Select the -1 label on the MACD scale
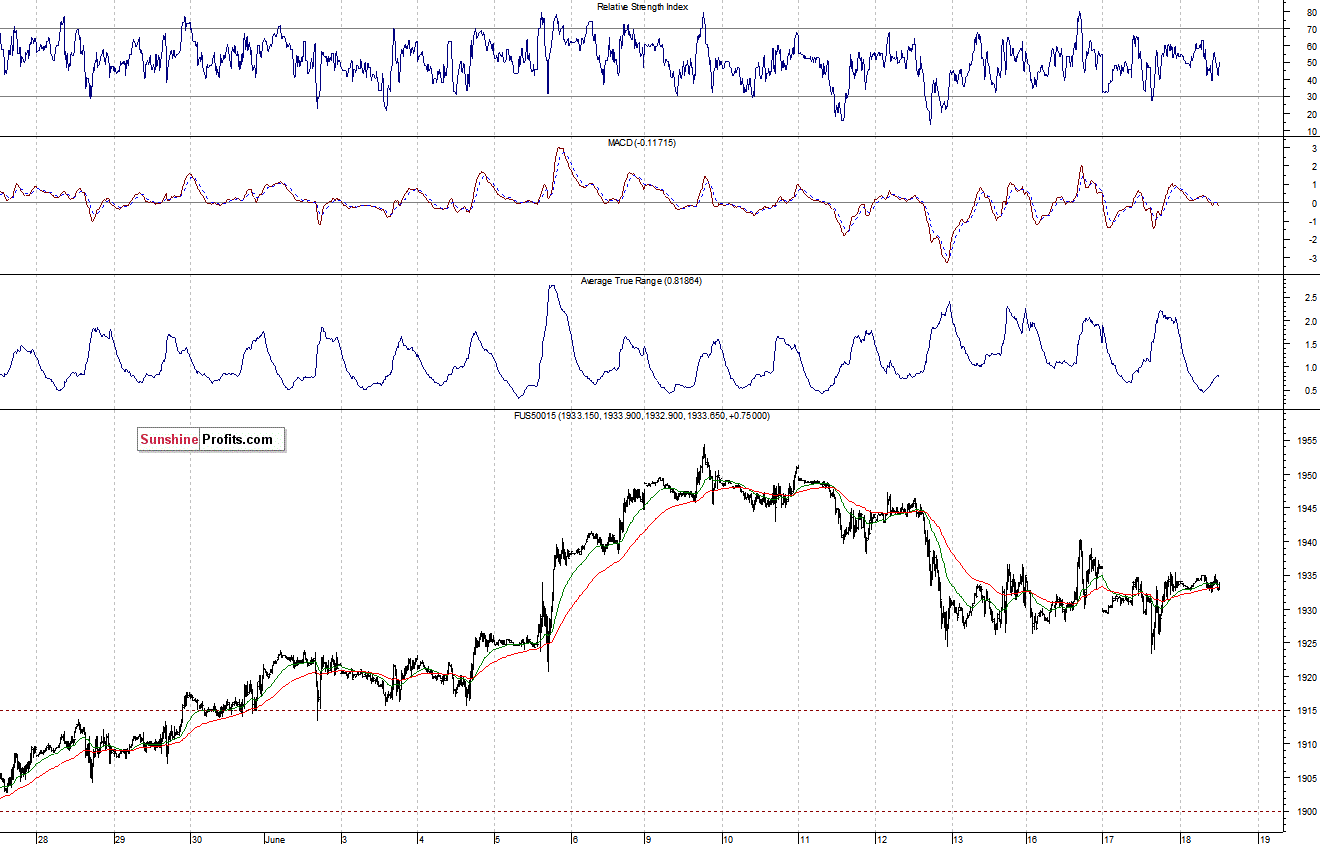Viewport: 1320px width, 844px height. coord(1313,221)
